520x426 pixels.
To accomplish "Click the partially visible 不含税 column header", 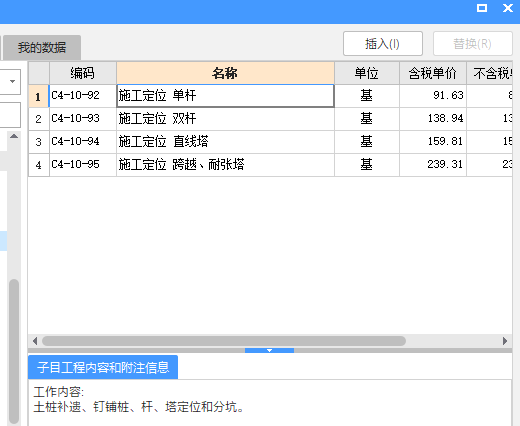I will [489, 73].
